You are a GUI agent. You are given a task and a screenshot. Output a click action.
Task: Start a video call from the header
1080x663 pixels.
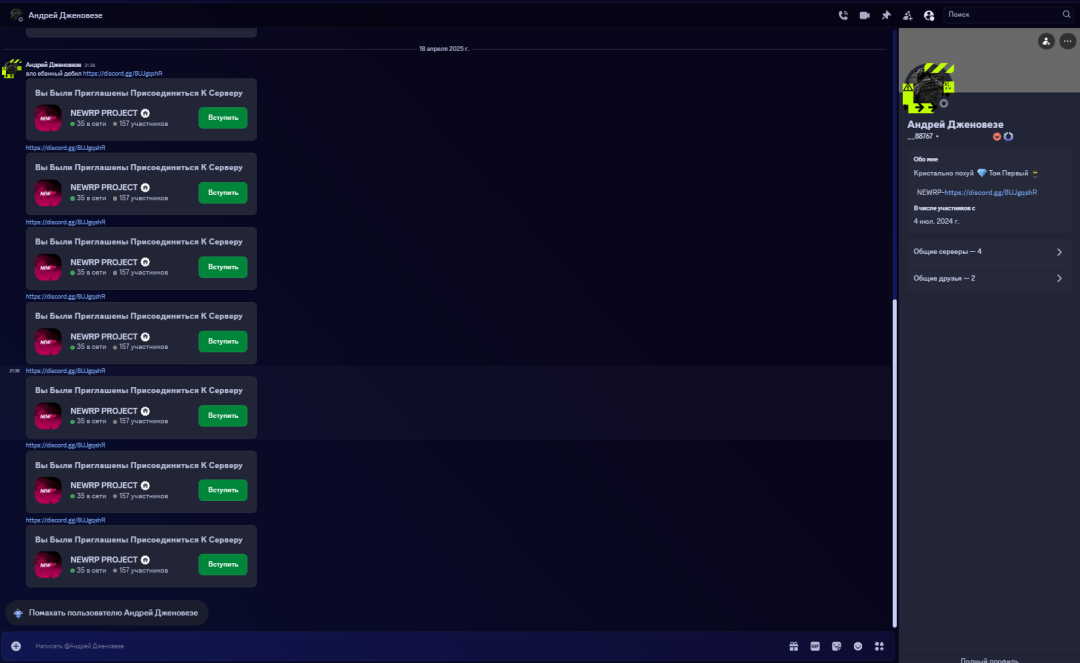click(x=864, y=15)
